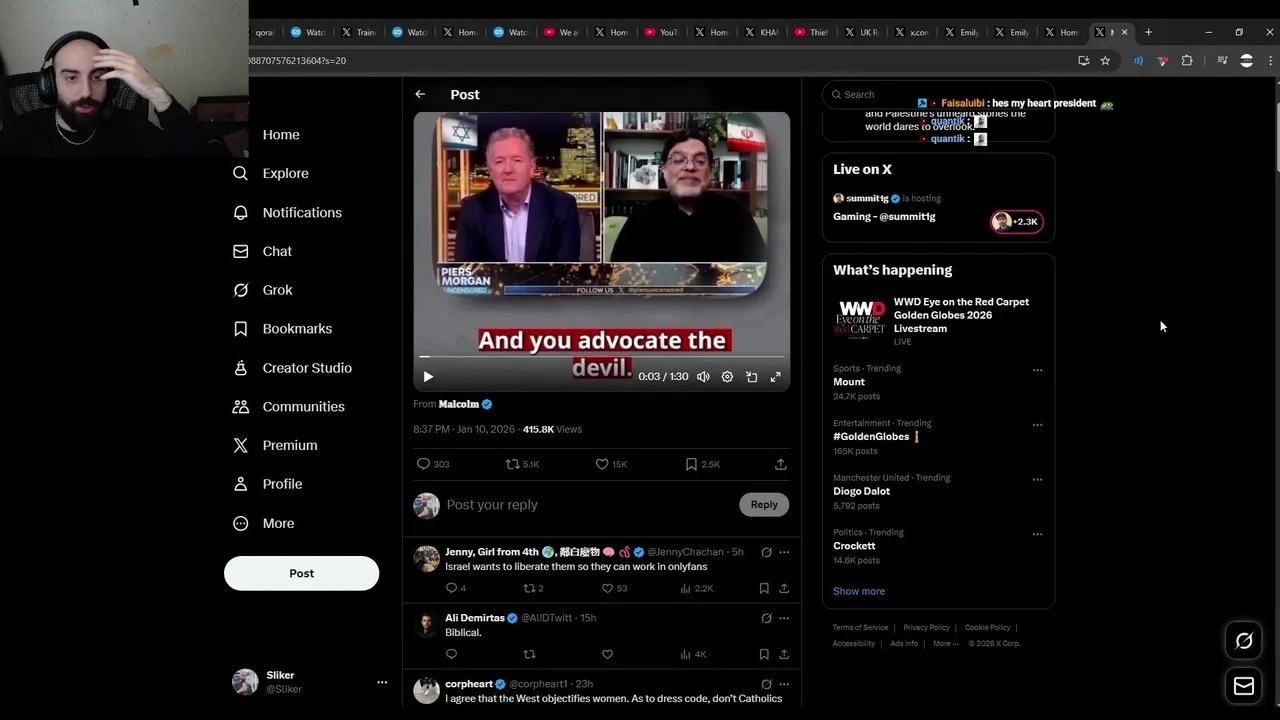Click the Creator Studio icon
Screen dimensions: 1280x720
click(x=240, y=368)
